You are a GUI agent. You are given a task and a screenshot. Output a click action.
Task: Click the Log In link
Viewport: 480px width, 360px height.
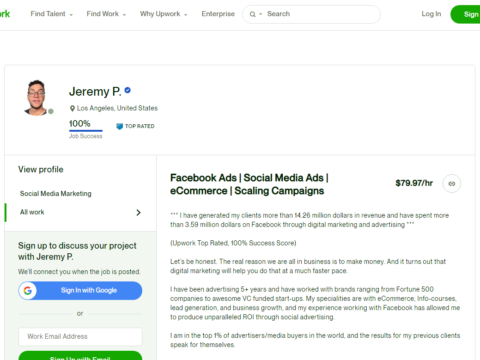pos(431,14)
